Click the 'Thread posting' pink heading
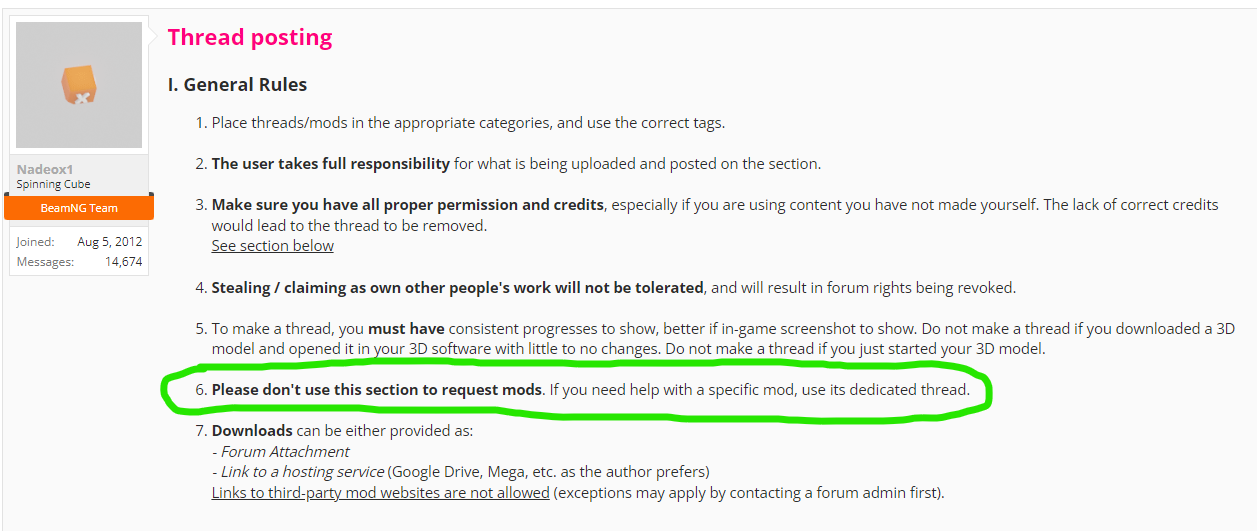 pyautogui.click(x=250, y=37)
